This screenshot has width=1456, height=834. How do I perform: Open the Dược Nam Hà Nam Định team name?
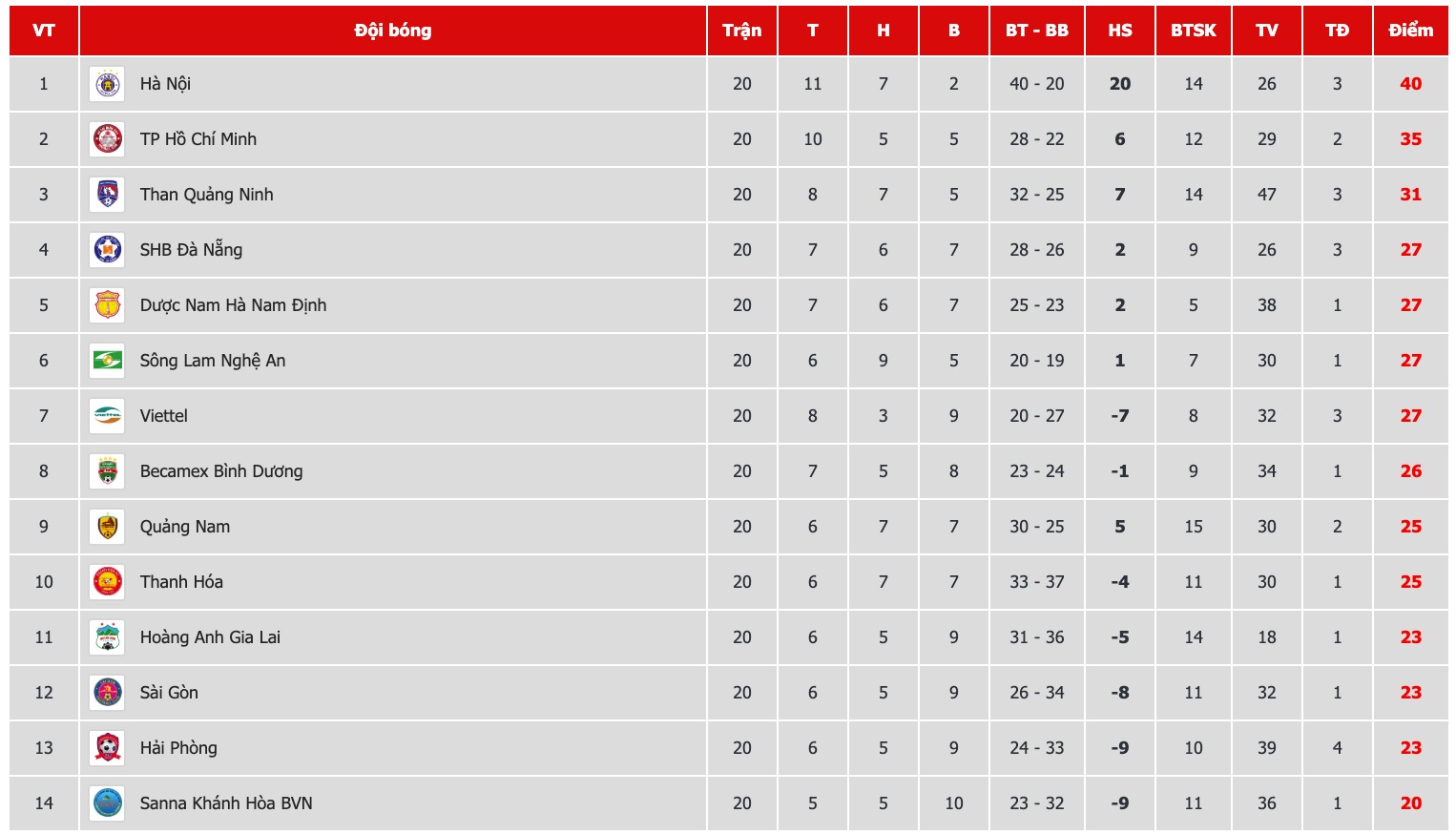pyautogui.click(x=233, y=305)
